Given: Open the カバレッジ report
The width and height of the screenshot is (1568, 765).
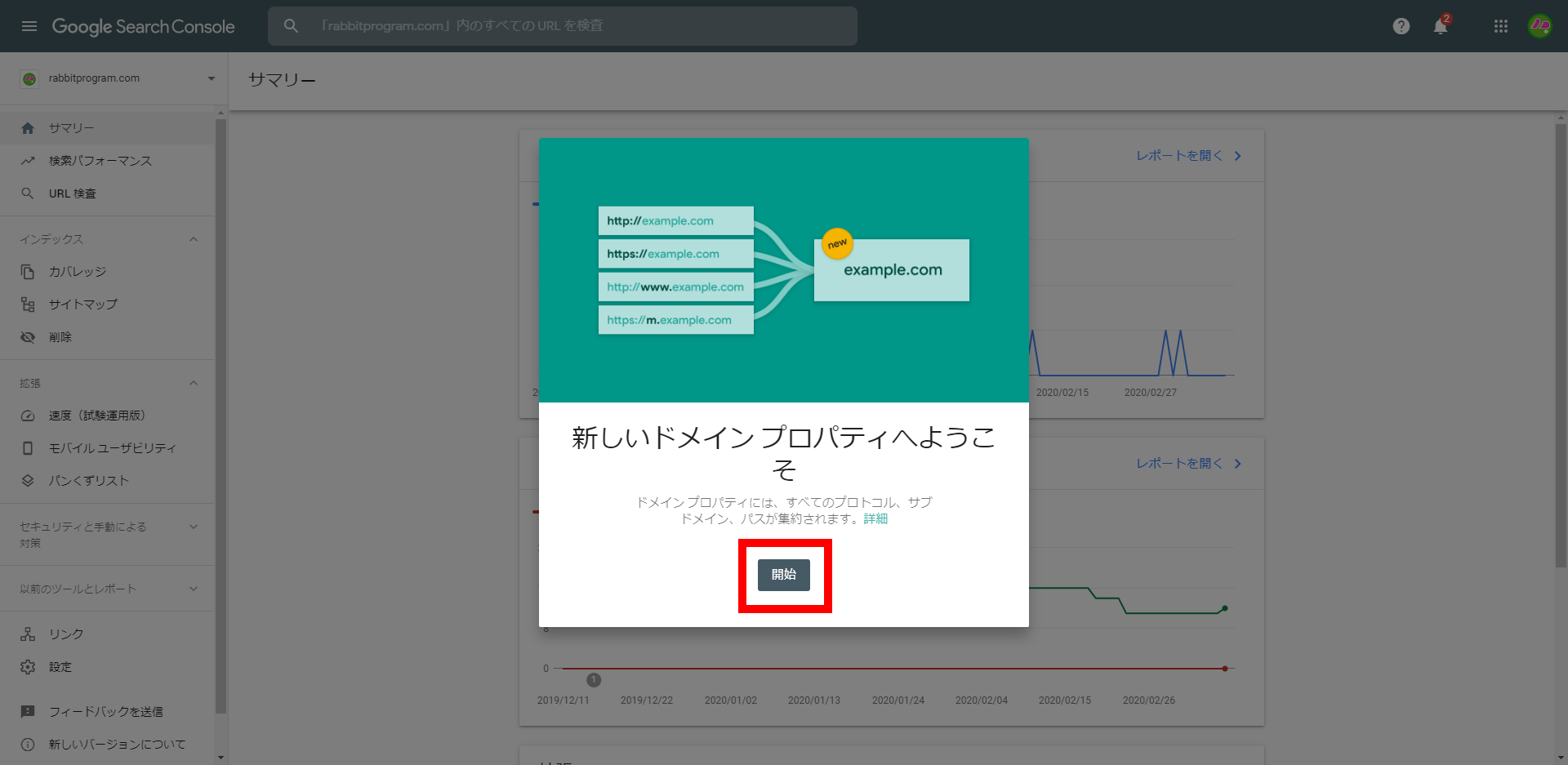Looking at the screenshot, I should point(107,272).
